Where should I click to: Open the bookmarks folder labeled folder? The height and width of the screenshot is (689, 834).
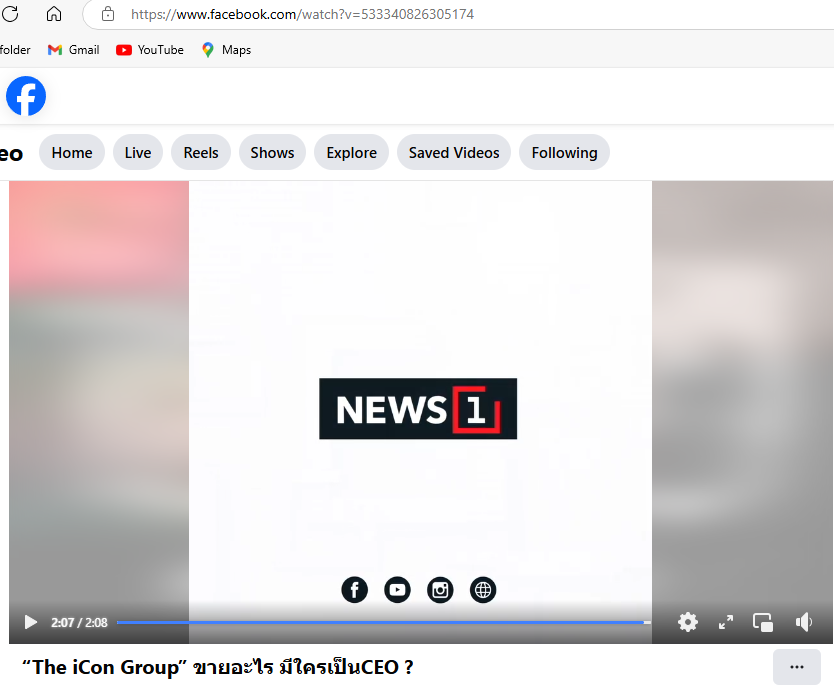(15, 50)
